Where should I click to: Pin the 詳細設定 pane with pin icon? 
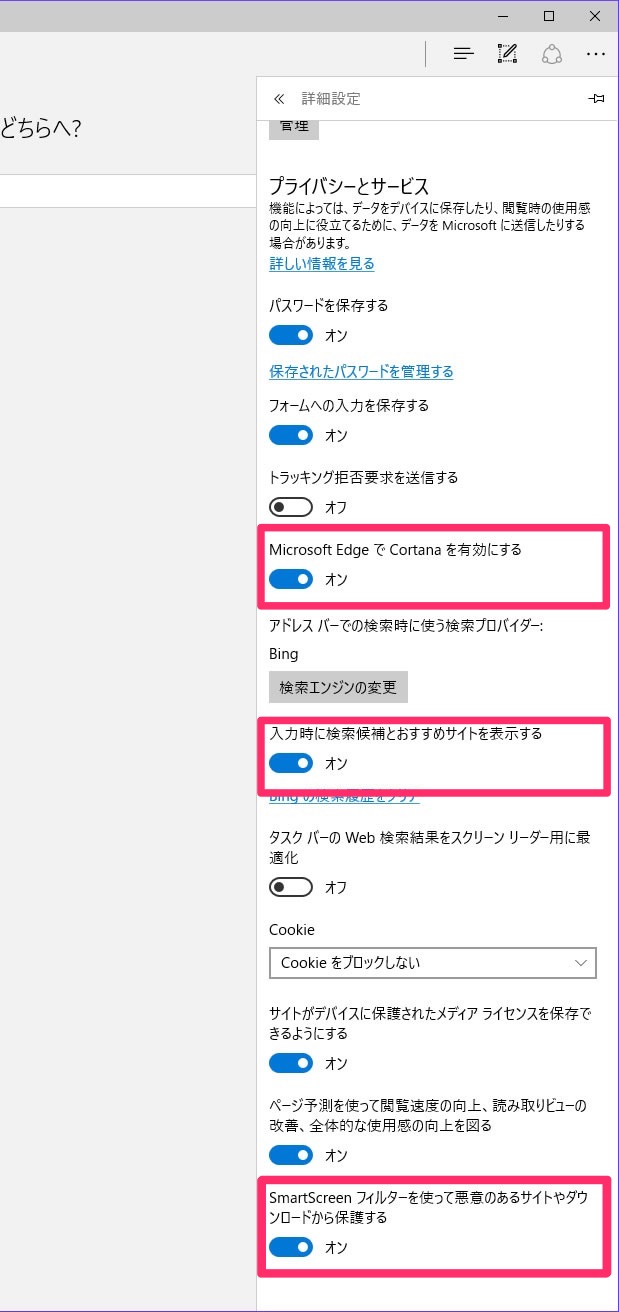pyautogui.click(x=596, y=99)
